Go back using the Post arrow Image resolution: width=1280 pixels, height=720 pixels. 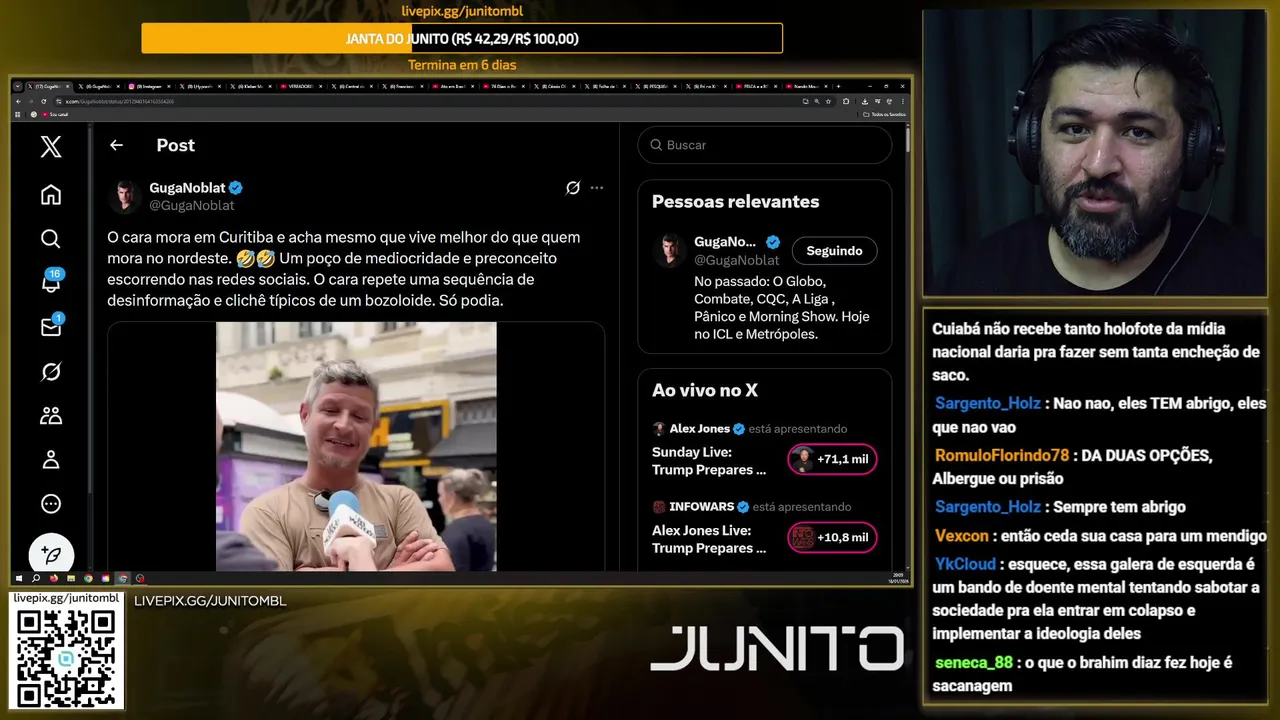click(116, 145)
